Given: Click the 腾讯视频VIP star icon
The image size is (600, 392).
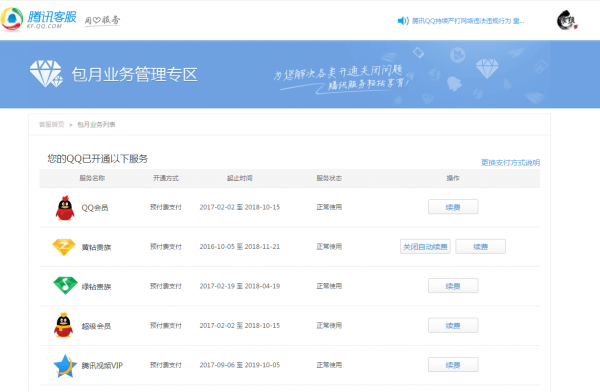Looking at the screenshot, I should (65, 366).
